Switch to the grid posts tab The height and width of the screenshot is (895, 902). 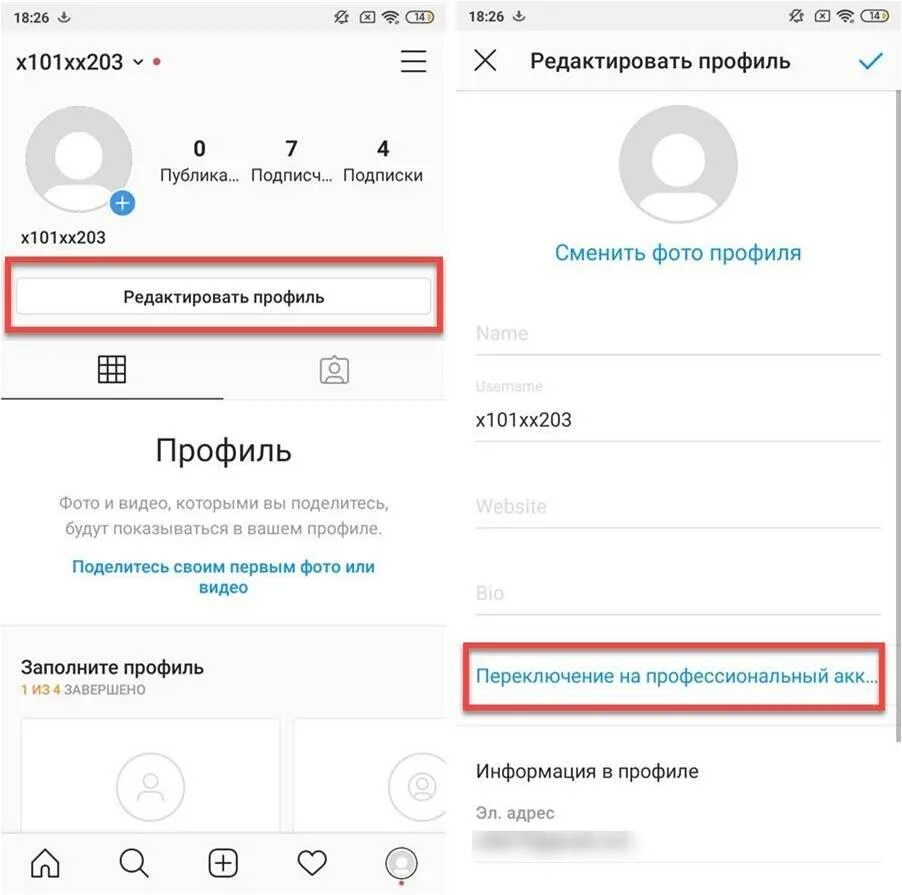point(112,369)
